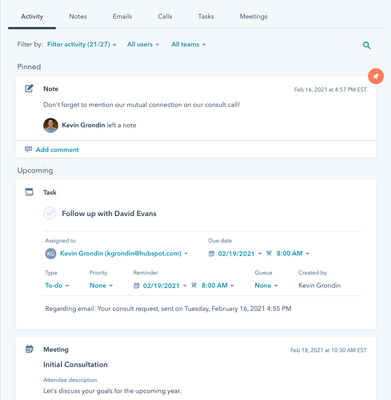This screenshot has width=391, height=400.
Task: Open the Reminder 02/19/2021 date dropdown
Action: pyautogui.click(x=165, y=286)
